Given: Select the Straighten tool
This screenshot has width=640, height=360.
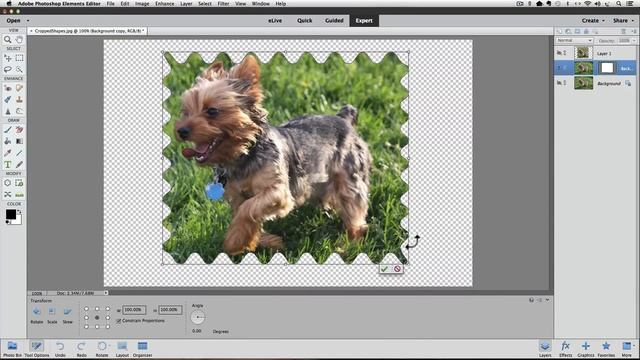Looking at the screenshot, I should point(19,195).
